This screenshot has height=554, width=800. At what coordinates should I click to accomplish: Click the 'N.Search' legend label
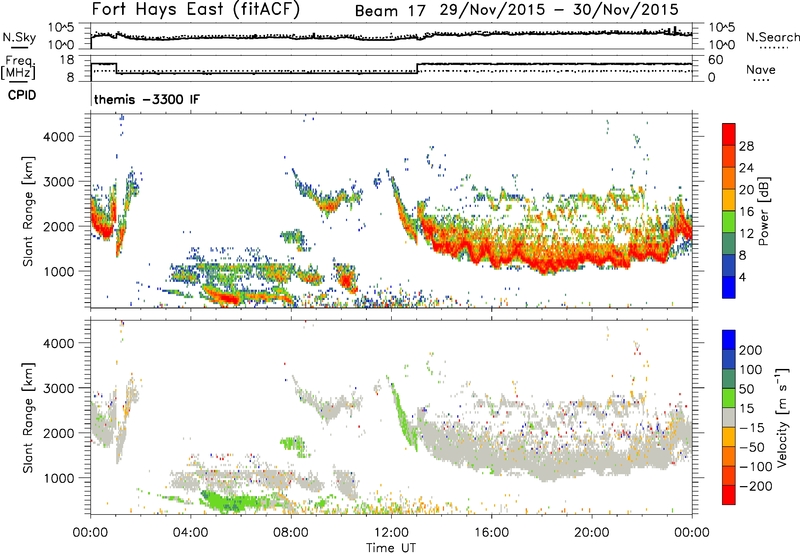tap(772, 37)
